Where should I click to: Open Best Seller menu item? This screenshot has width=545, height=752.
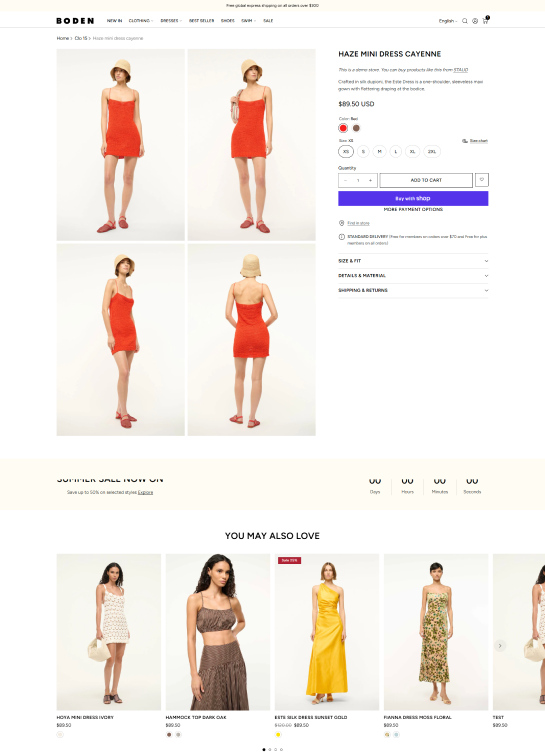tap(201, 21)
